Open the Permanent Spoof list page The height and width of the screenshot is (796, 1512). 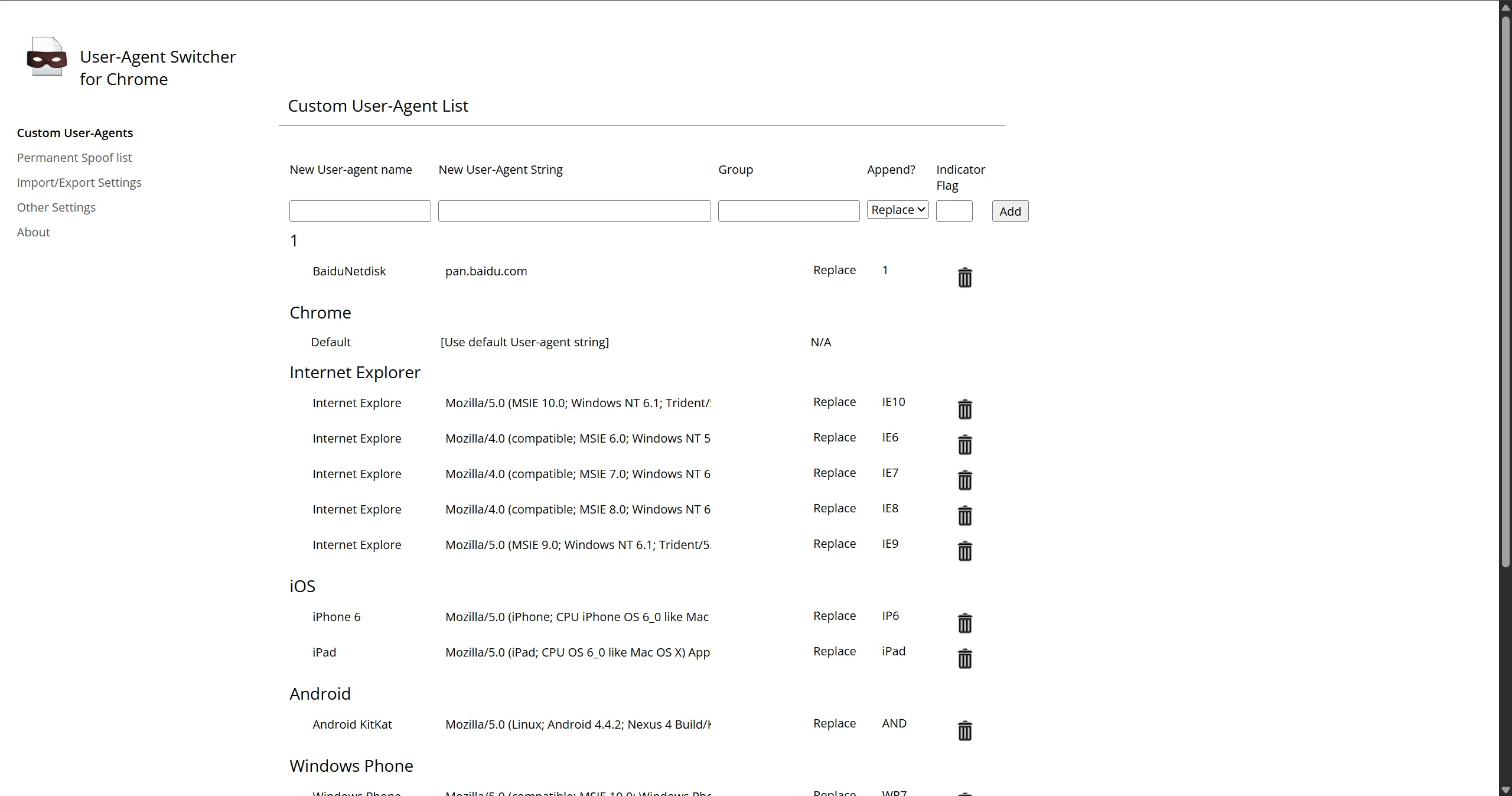74,157
